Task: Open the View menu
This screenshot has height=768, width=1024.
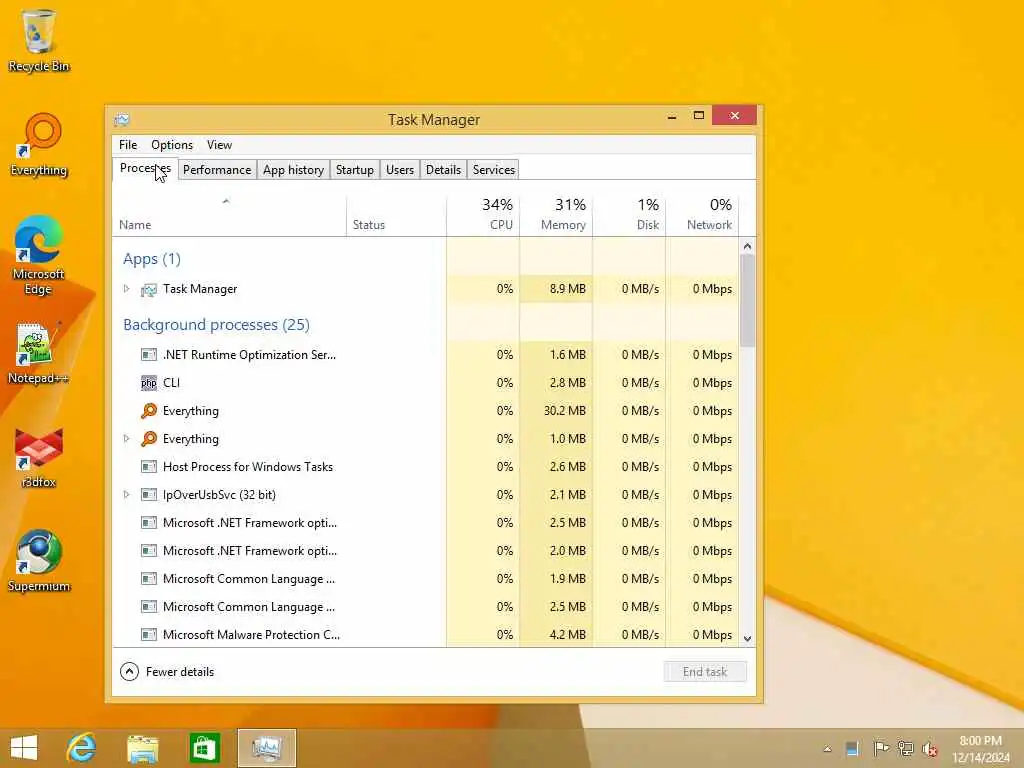Action: tap(219, 145)
